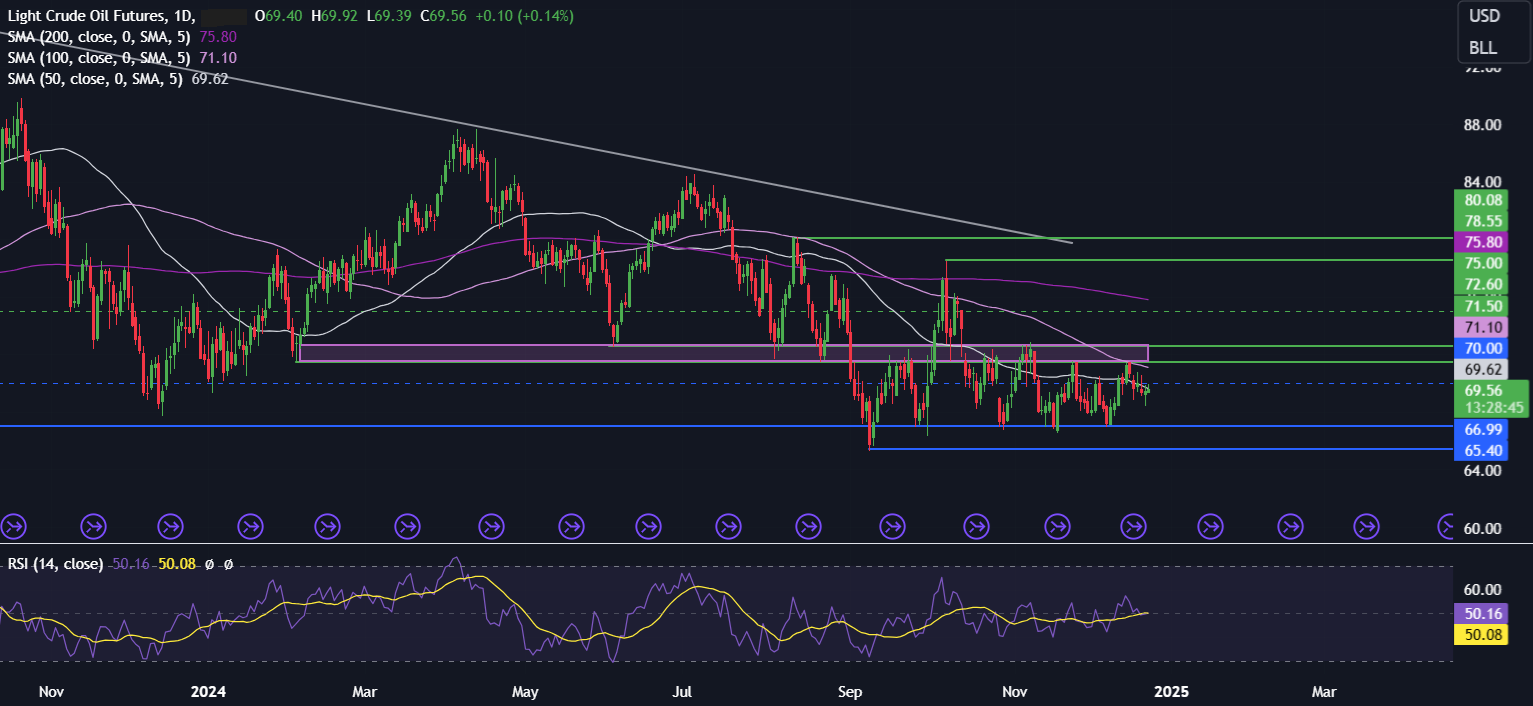Click the 2025 label on time axis
Screen dimensions: 1533x706
click(1172, 691)
